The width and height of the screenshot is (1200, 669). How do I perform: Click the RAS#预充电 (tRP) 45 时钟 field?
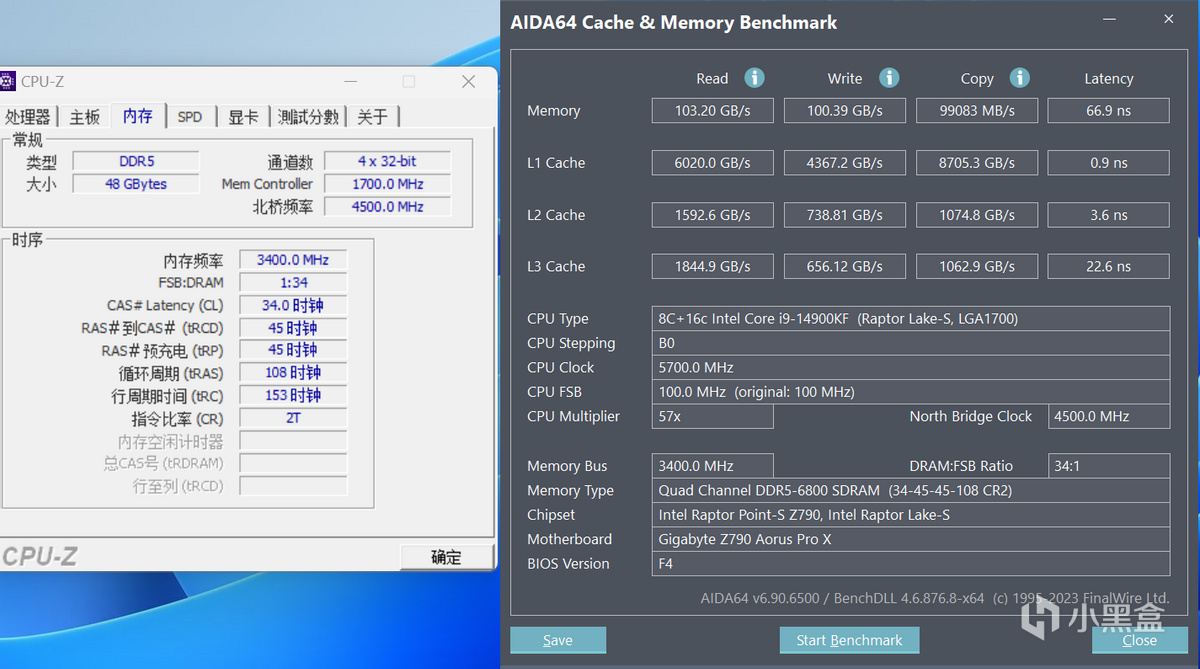[x=293, y=351]
